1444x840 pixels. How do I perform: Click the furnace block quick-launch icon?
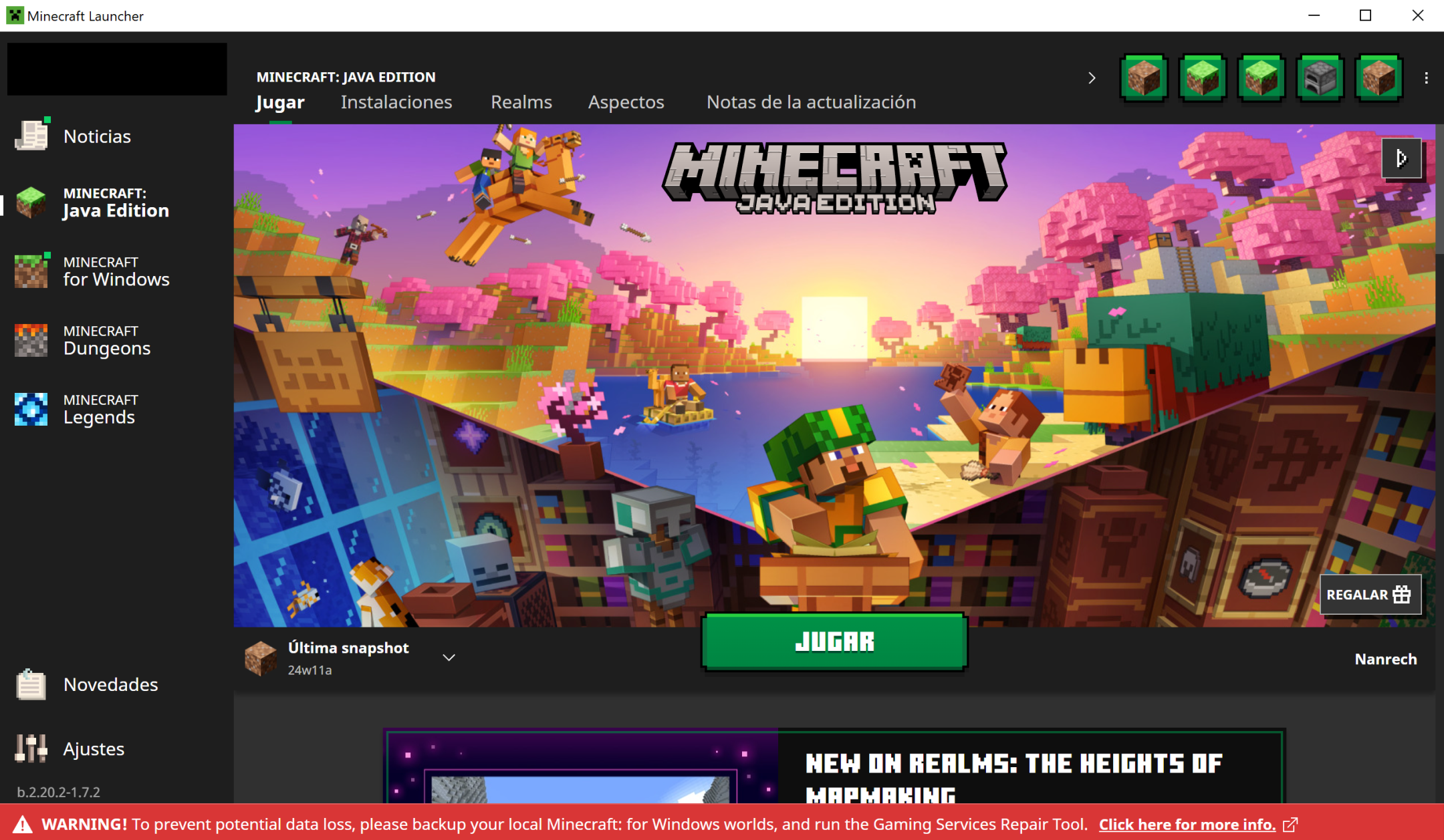click(1319, 78)
